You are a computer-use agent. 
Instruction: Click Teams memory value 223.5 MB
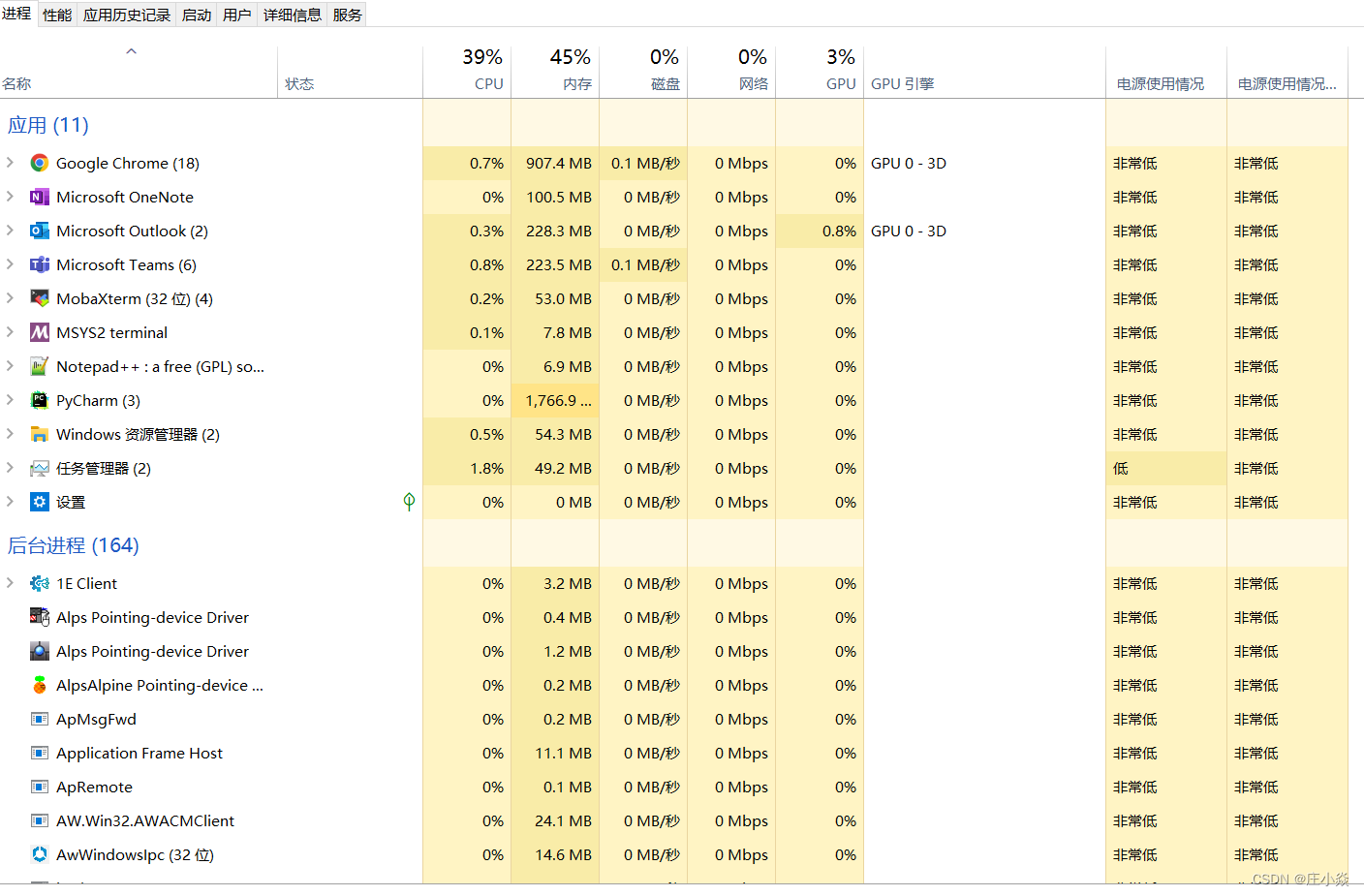click(559, 264)
